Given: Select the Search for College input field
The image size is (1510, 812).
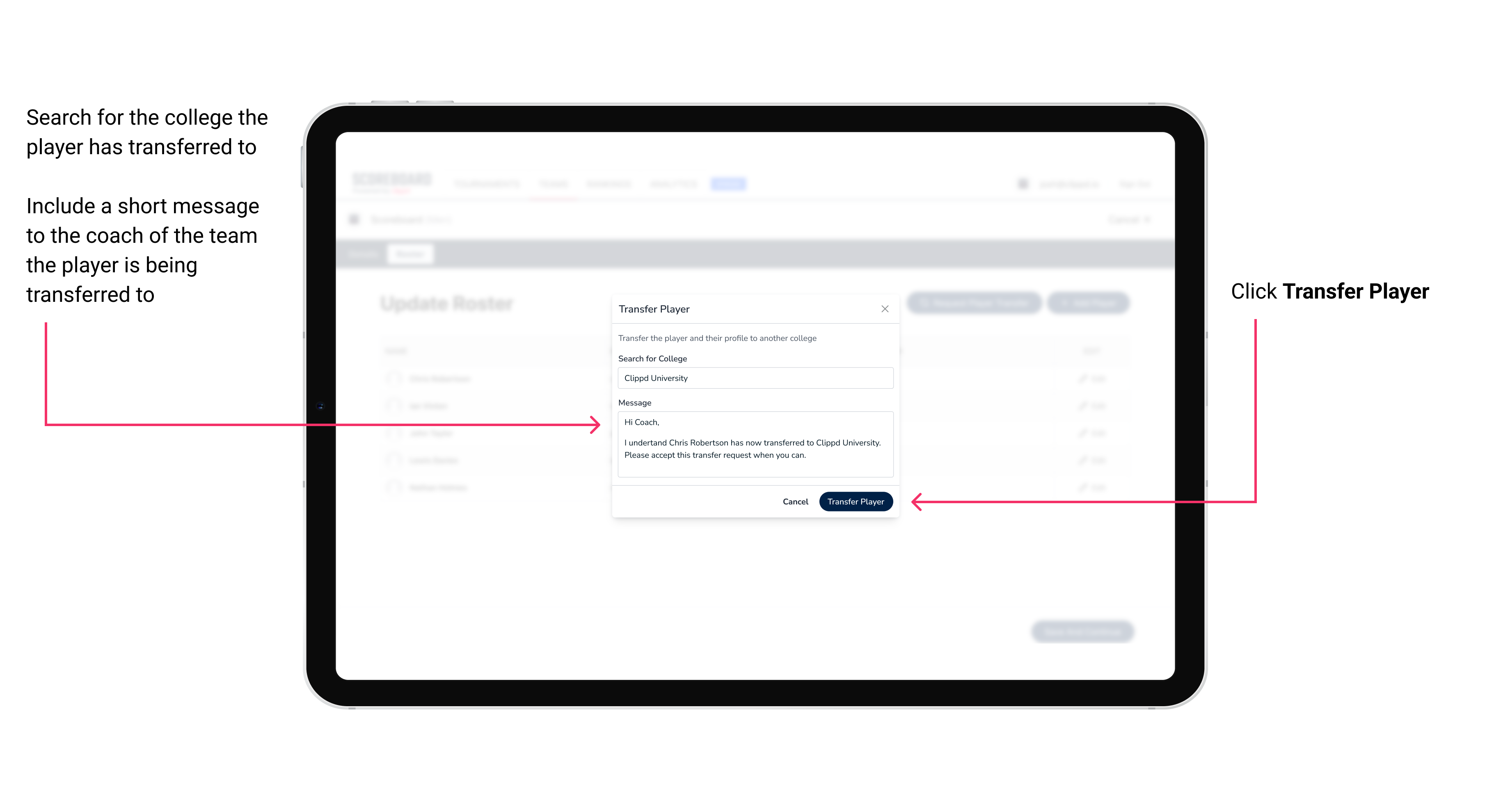Looking at the screenshot, I should [x=752, y=378].
